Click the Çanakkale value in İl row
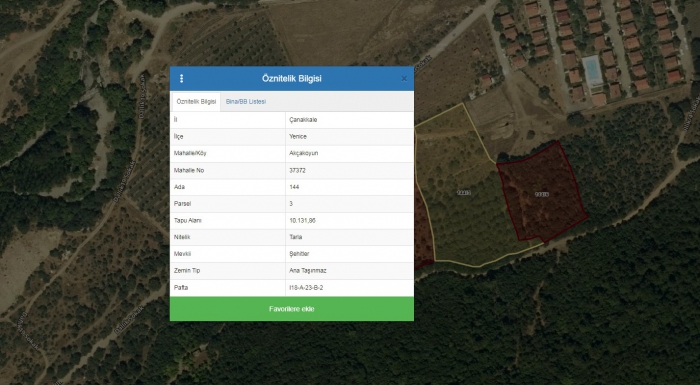This screenshot has height=385, width=700. click(303, 120)
